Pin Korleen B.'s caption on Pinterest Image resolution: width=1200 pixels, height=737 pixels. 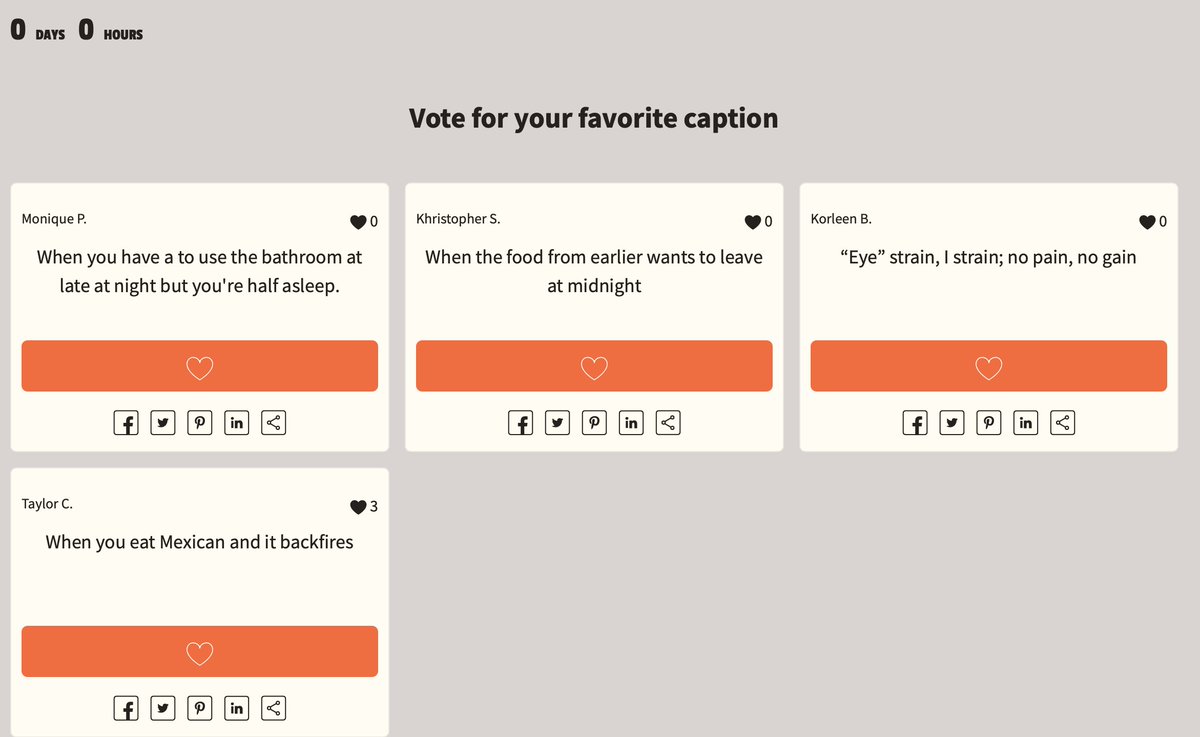pyautogui.click(x=989, y=423)
